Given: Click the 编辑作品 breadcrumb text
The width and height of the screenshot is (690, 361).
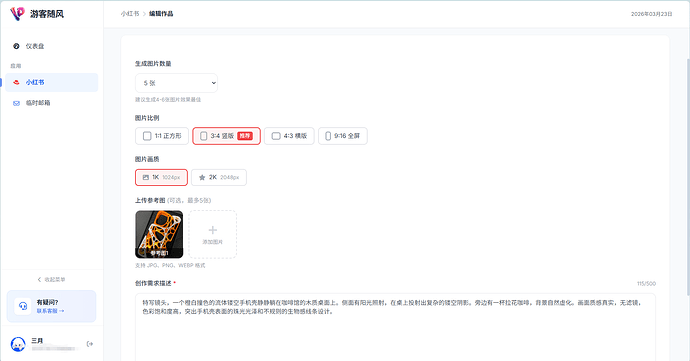Looking at the screenshot, I should pyautogui.click(x=161, y=14).
